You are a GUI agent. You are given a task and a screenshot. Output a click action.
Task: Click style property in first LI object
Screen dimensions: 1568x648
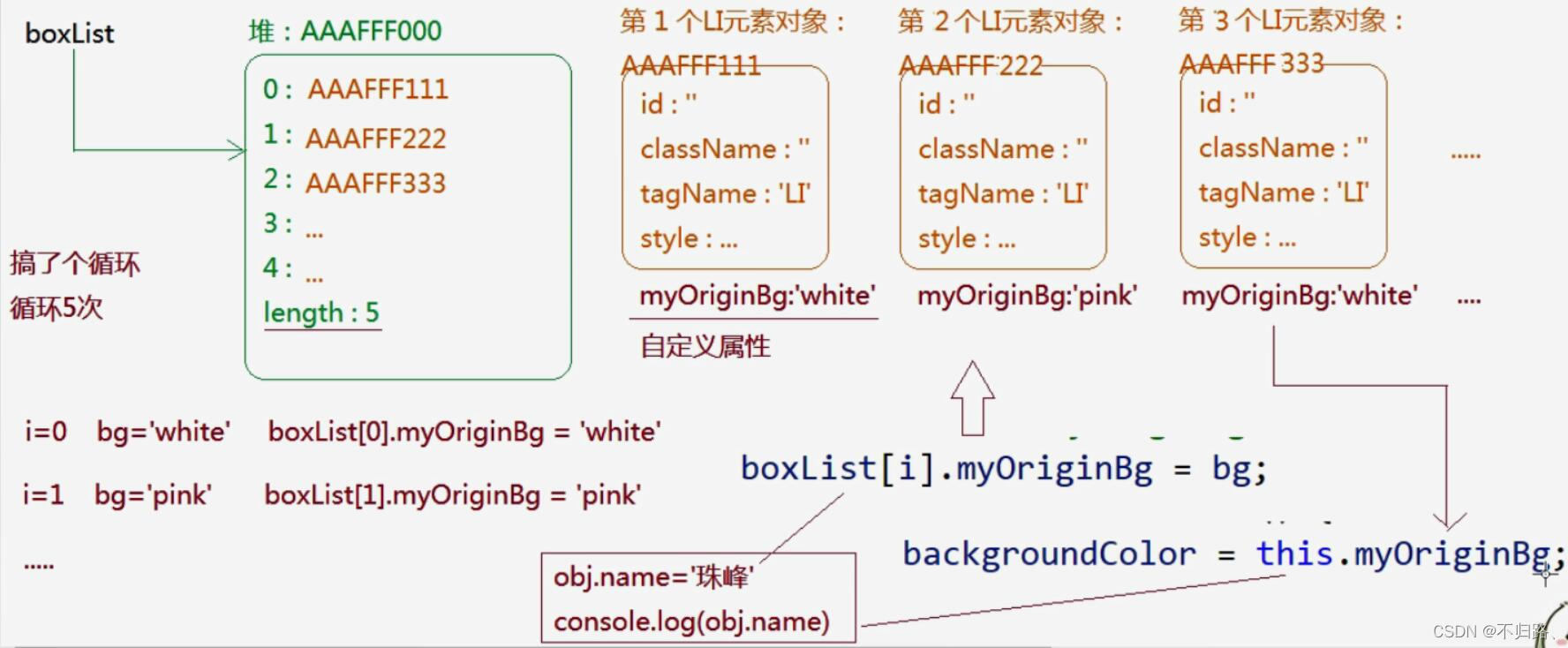[689, 238]
